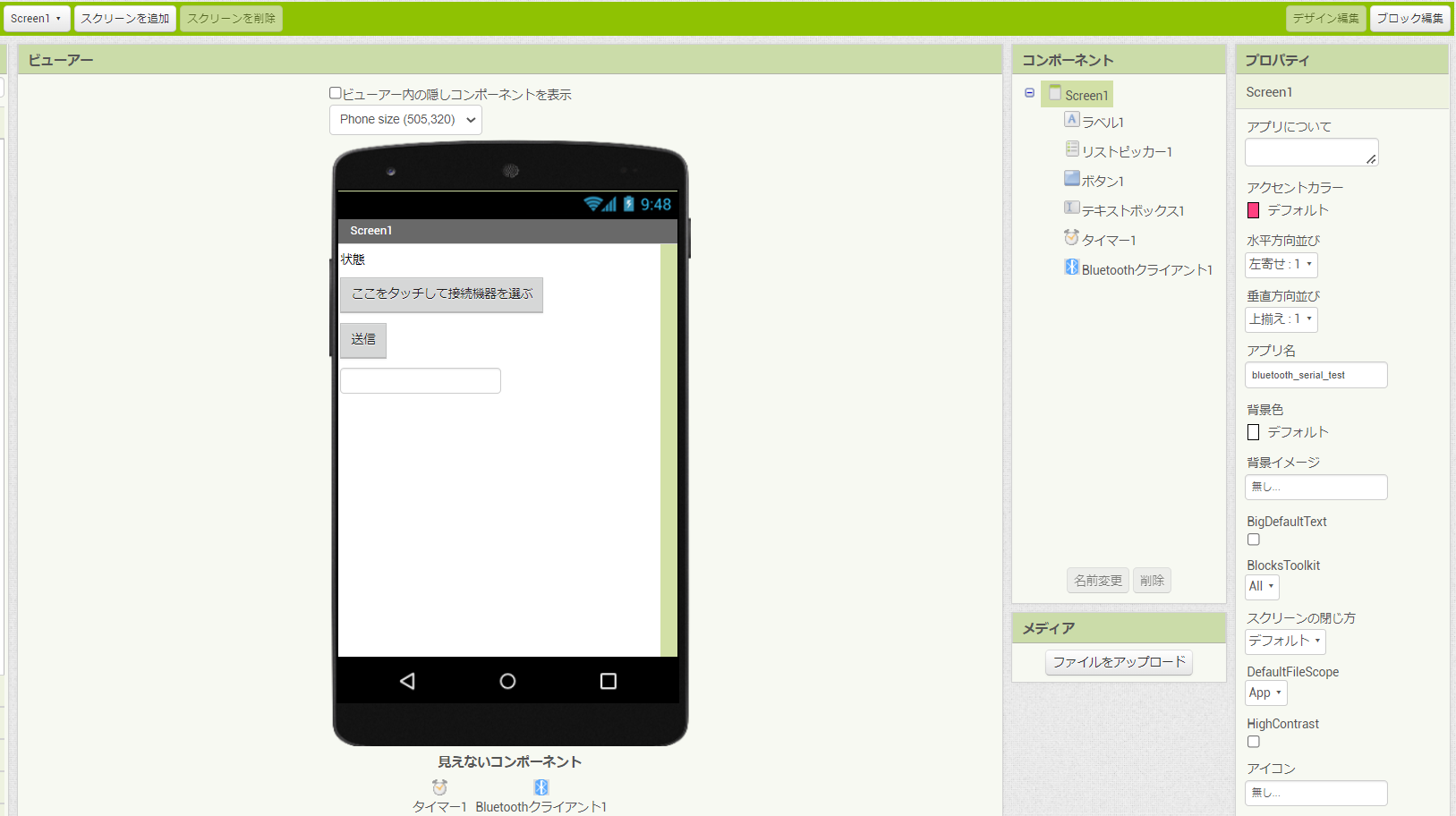
Task: Collapse the Screen1 component tree
Action: pos(1029,93)
